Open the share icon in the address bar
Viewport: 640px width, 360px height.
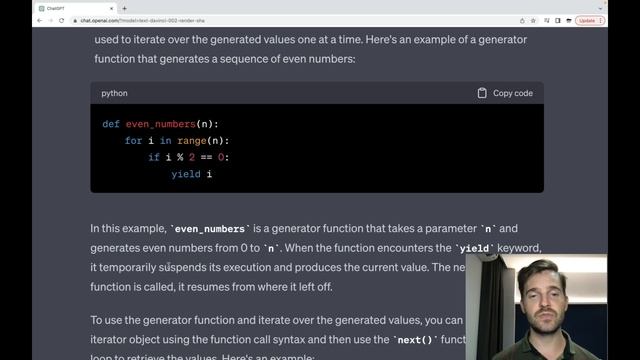(x=522, y=20)
